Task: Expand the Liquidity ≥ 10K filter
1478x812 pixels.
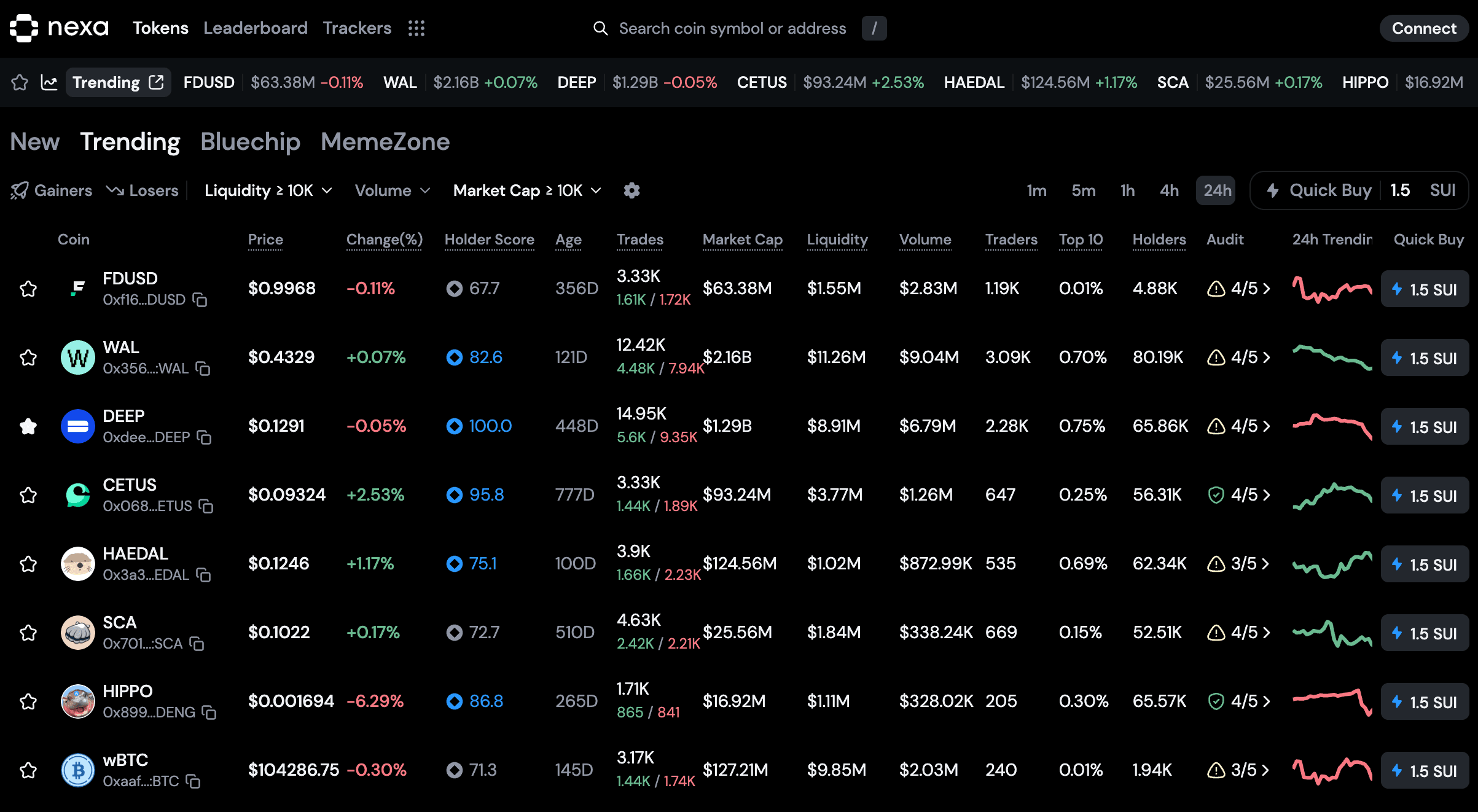Action: coord(268,190)
